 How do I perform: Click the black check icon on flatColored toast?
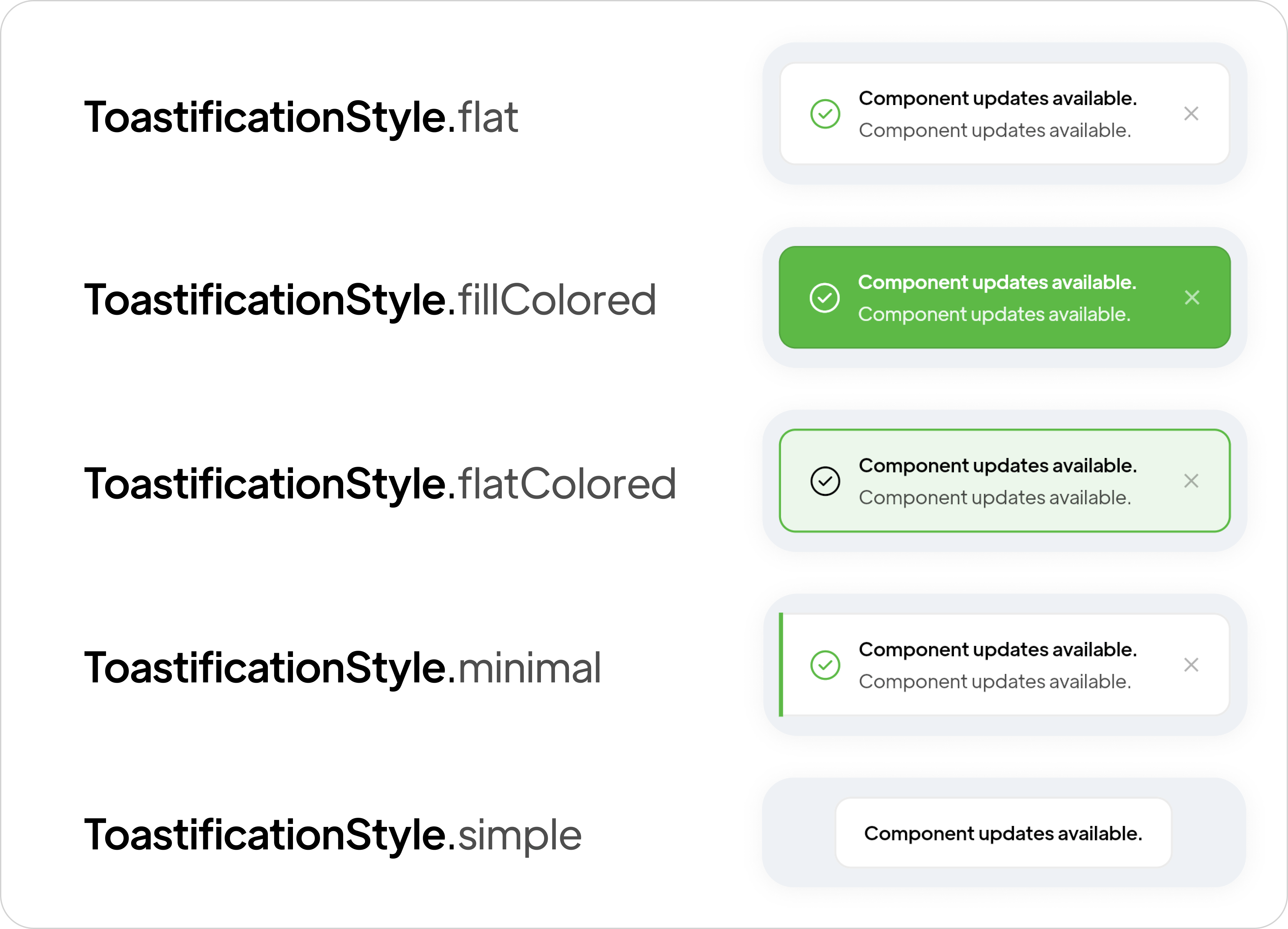pyautogui.click(x=825, y=481)
